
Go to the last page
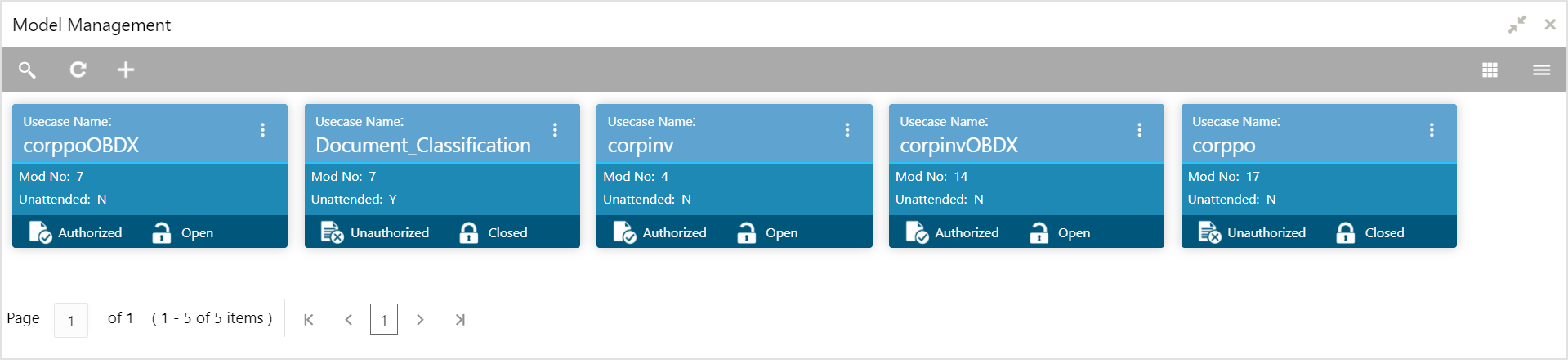pyautogui.click(x=460, y=320)
